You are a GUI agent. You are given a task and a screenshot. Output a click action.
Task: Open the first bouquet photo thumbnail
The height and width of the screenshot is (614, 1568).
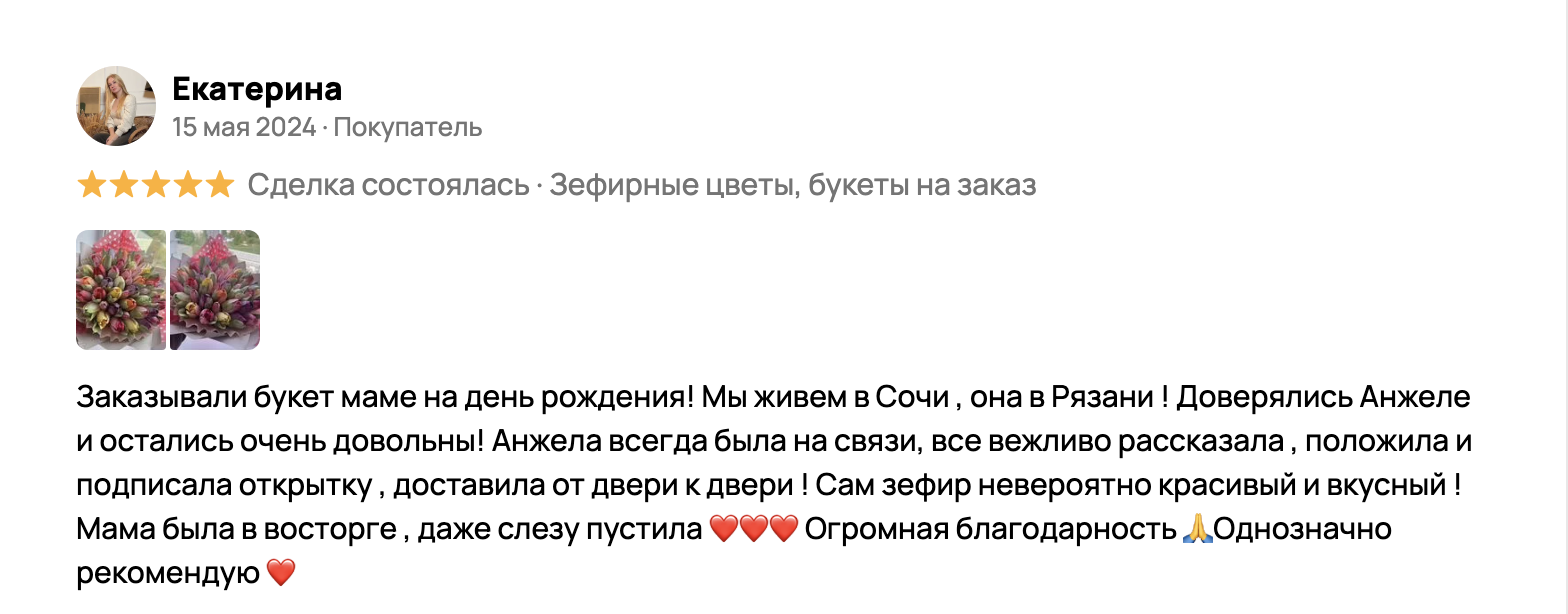click(x=121, y=290)
